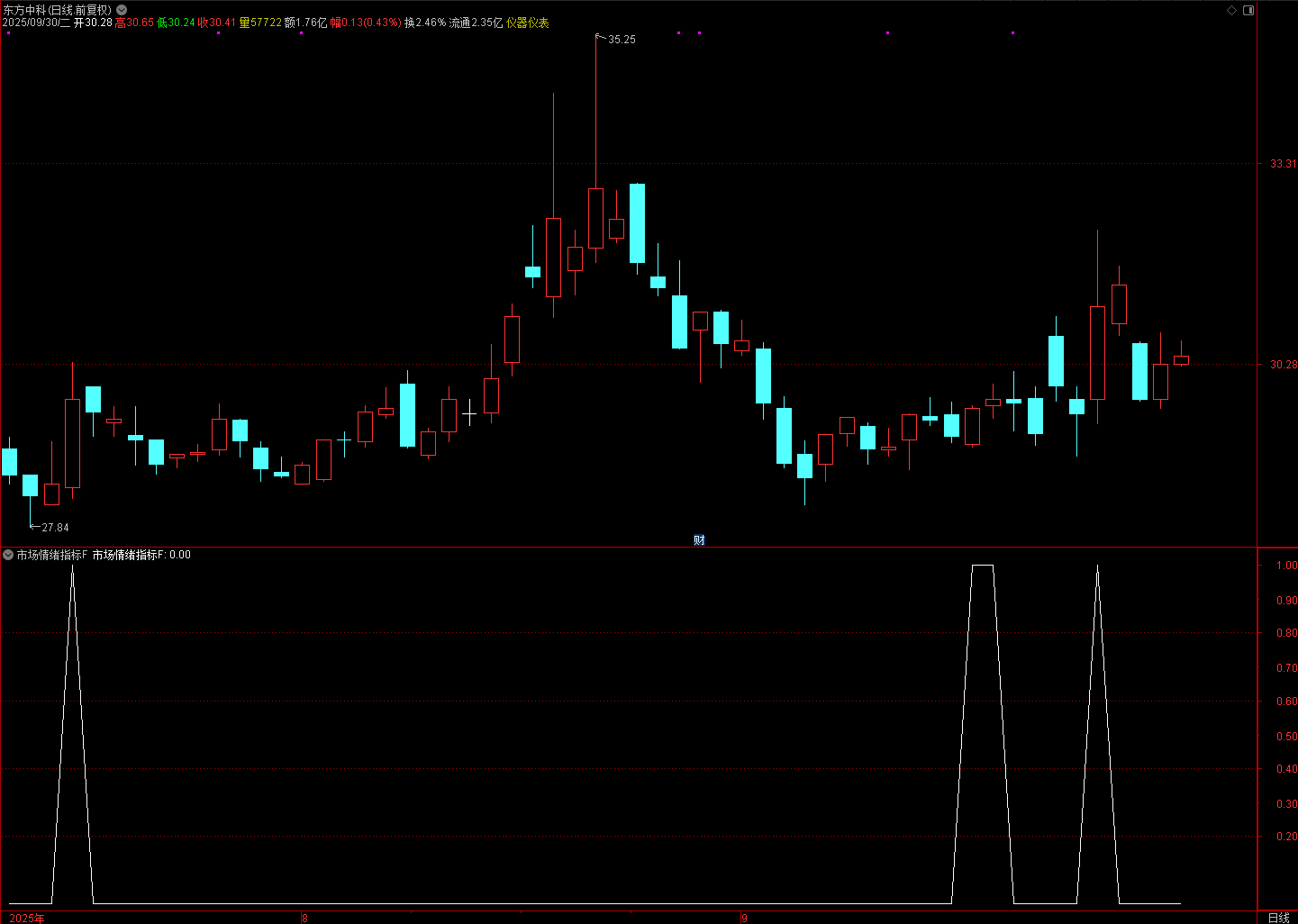The height and width of the screenshot is (924, 1298).
Task: Click the 30.28 price axis label
Action: (1283, 365)
